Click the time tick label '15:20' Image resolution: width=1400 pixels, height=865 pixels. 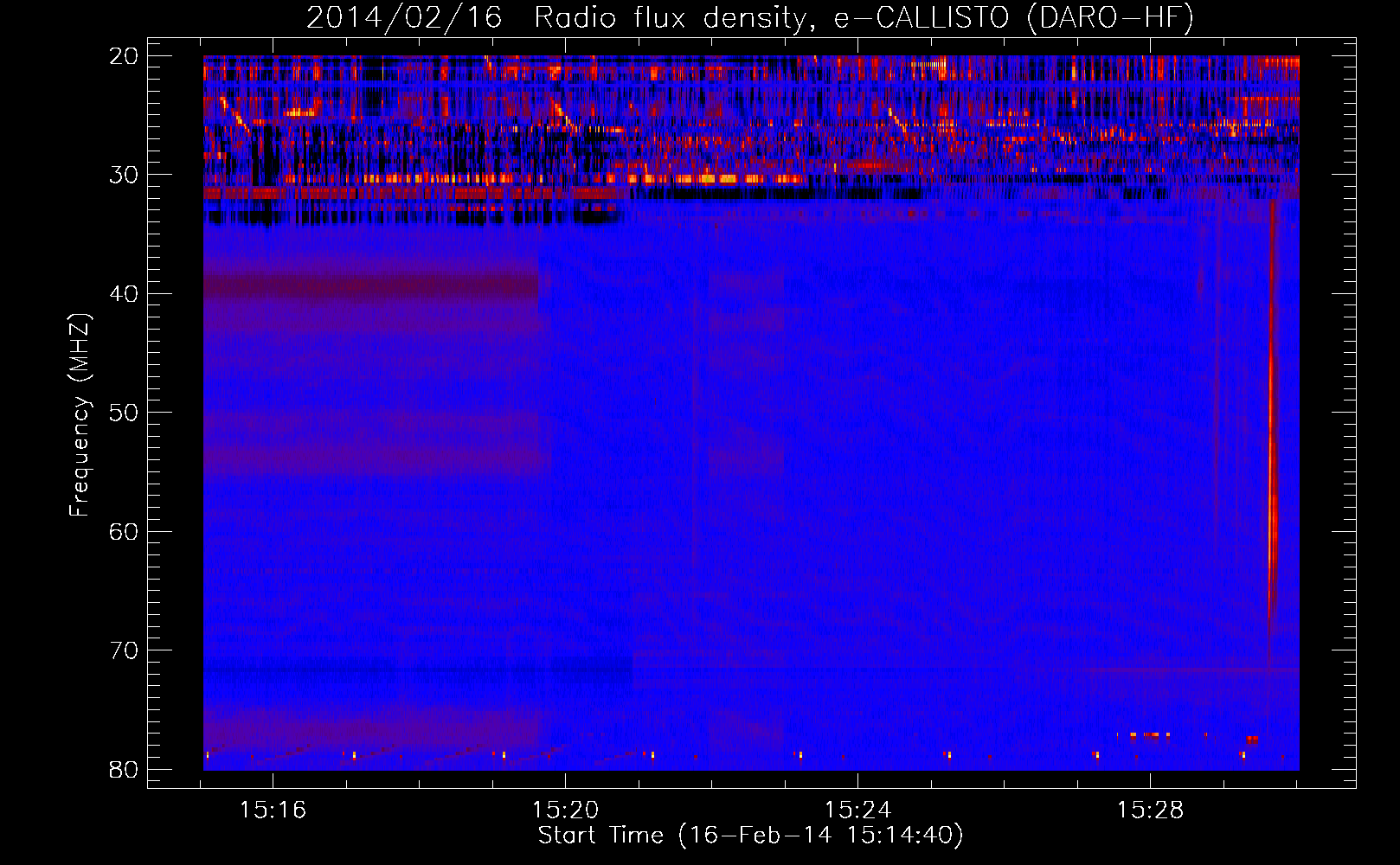pos(565,811)
